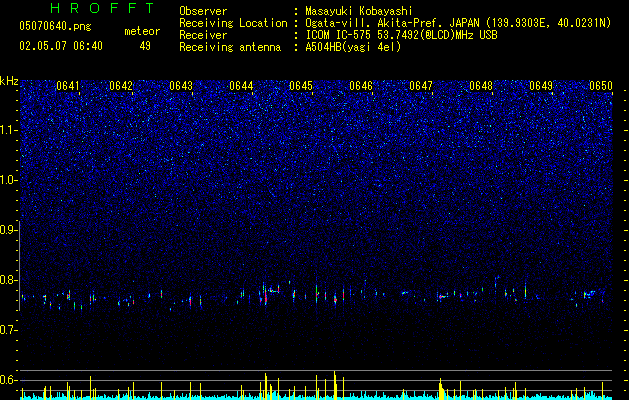Click the 1.0 kHz frequency label

tap(8, 180)
